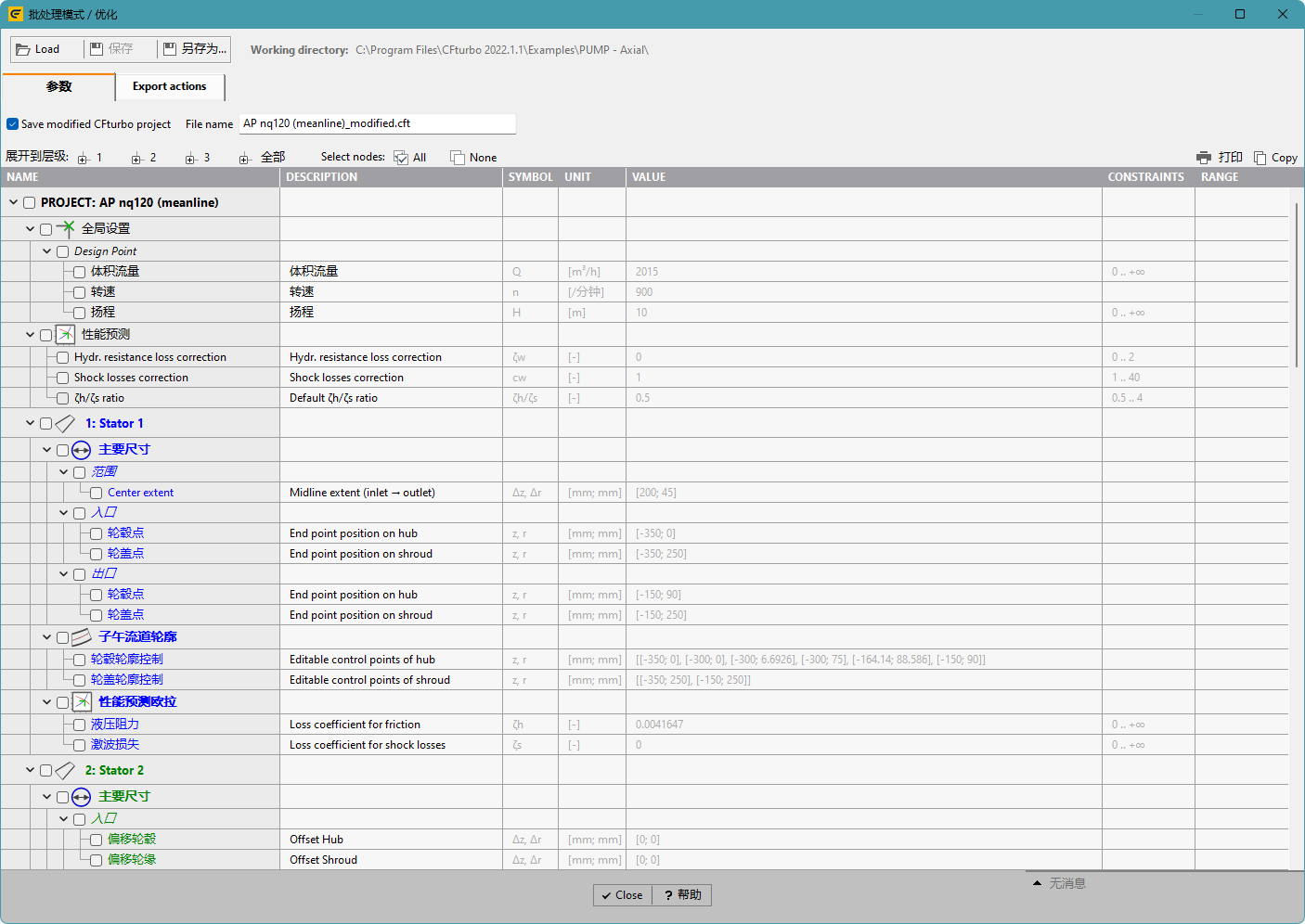Disable Save modified CFturbo project checkbox

[13, 124]
